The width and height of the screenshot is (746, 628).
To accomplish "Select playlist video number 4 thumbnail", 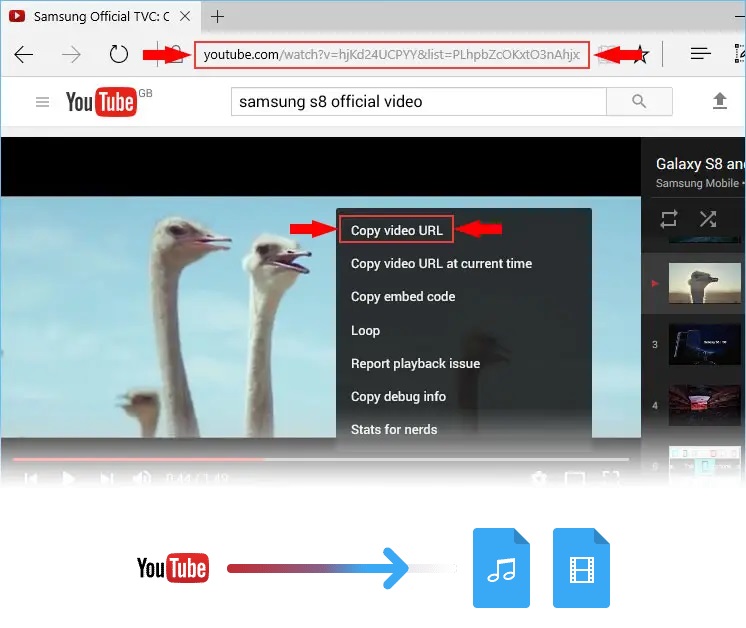I will coord(705,405).
